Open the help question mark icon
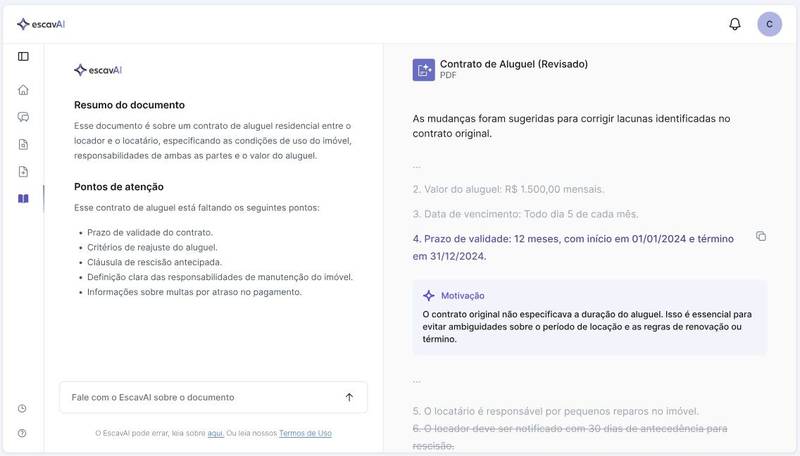This screenshot has width=800, height=456. [22, 433]
